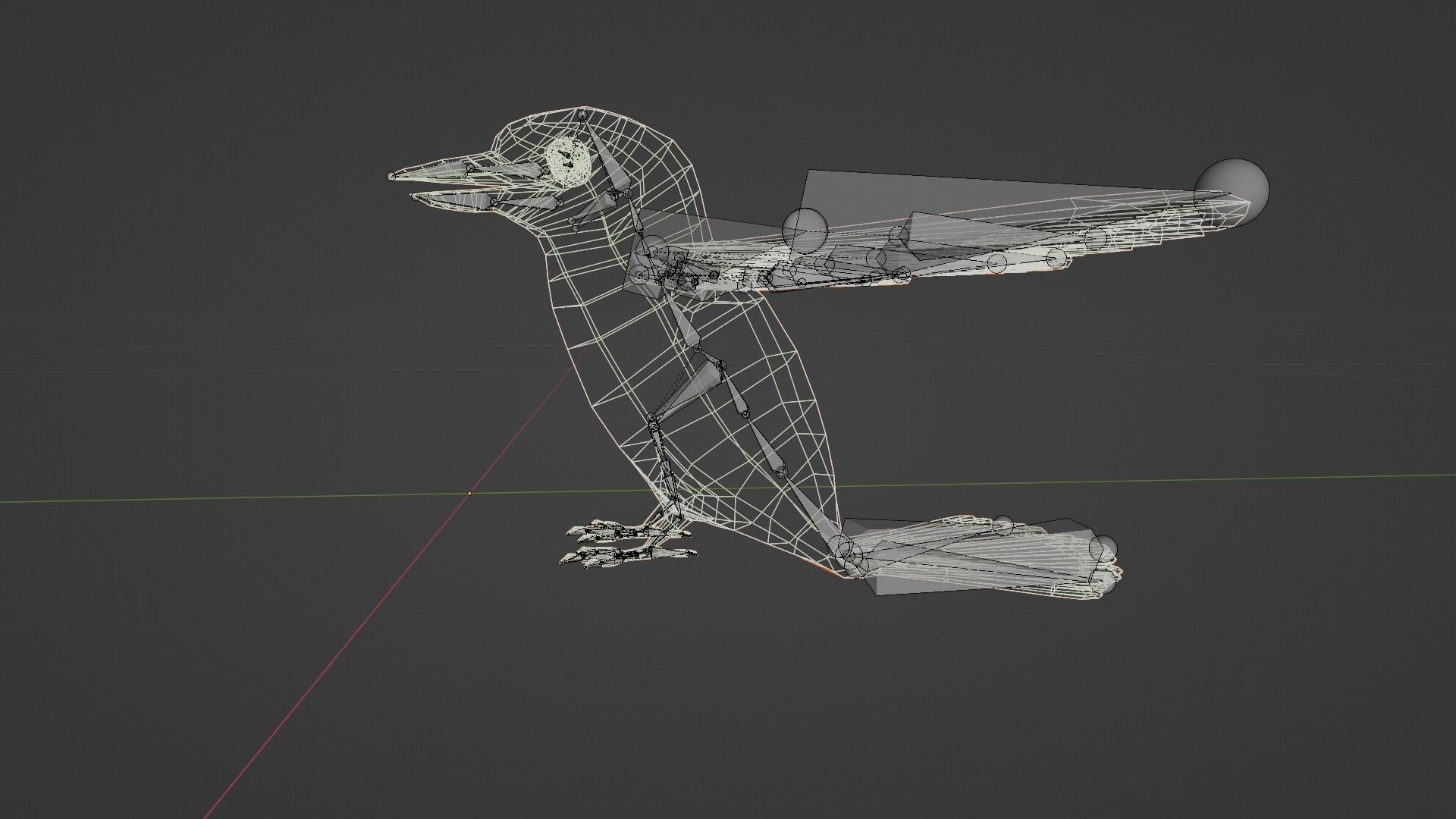Click the orange origin point on the grid
This screenshot has height=819, width=1456.
point(469,494)
